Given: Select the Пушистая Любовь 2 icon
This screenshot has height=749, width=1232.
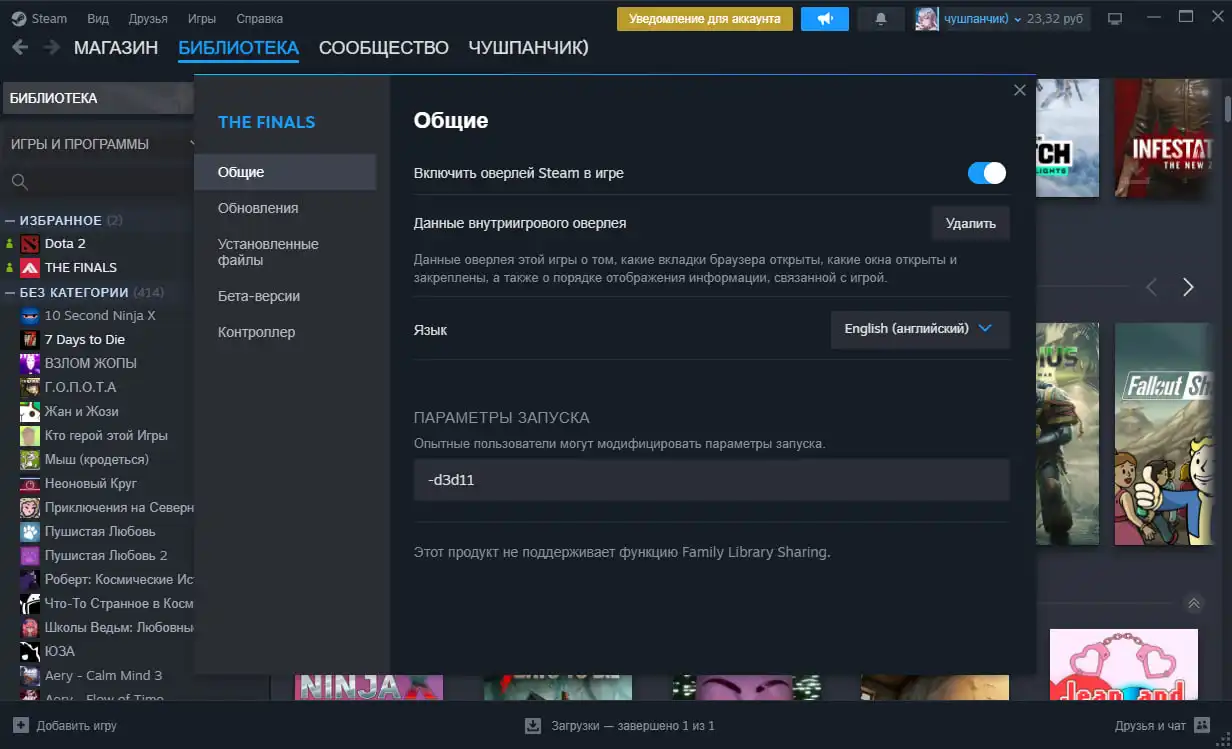Looking at the screenshot, I should (30, 555).
